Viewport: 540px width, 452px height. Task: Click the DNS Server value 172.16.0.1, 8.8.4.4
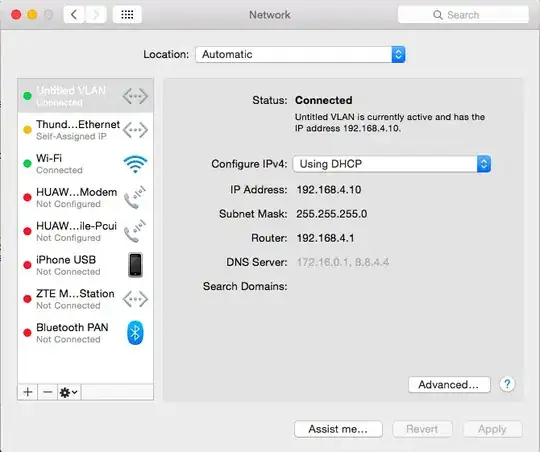tap(343, 262)
